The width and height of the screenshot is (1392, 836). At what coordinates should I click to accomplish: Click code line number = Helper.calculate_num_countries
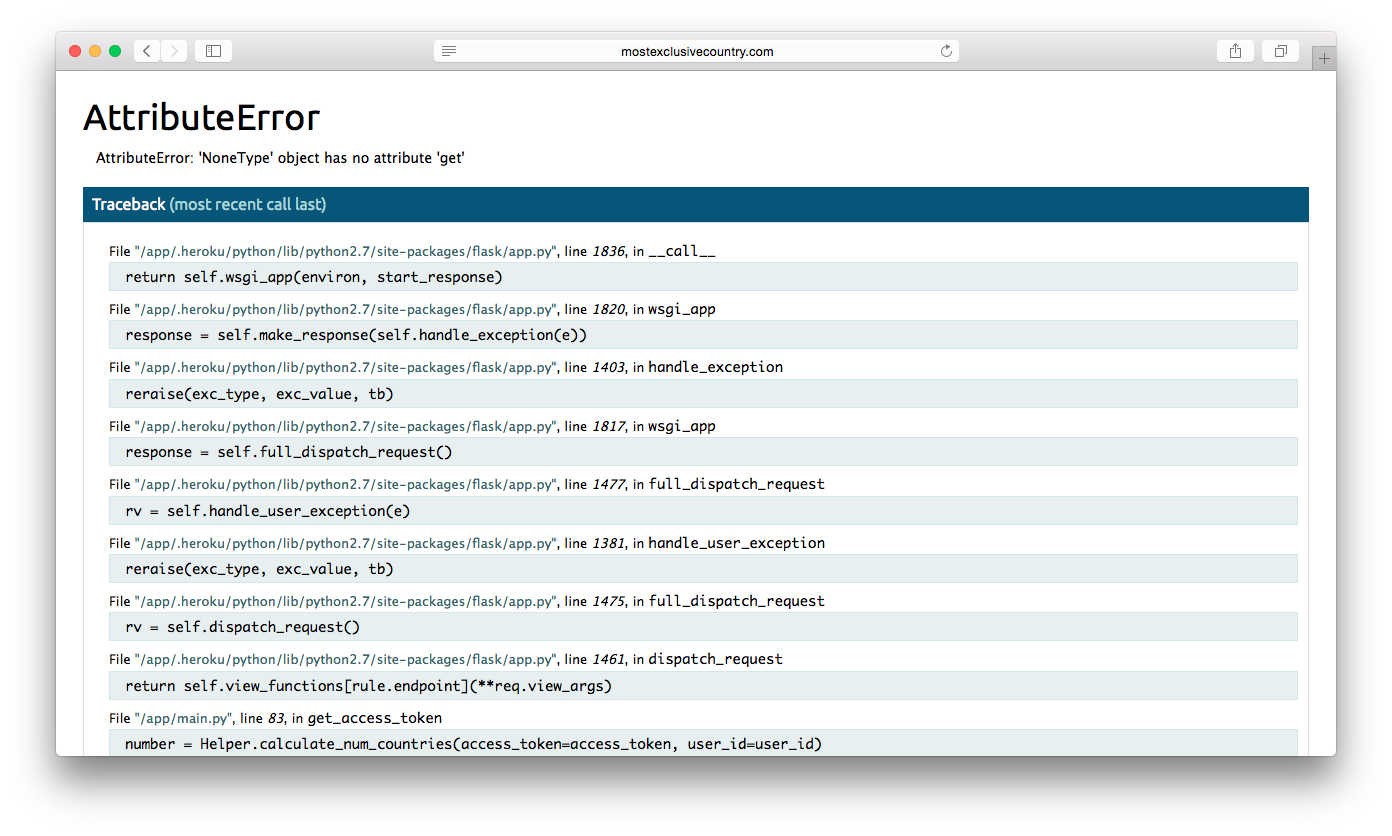[x=703, y=743]
